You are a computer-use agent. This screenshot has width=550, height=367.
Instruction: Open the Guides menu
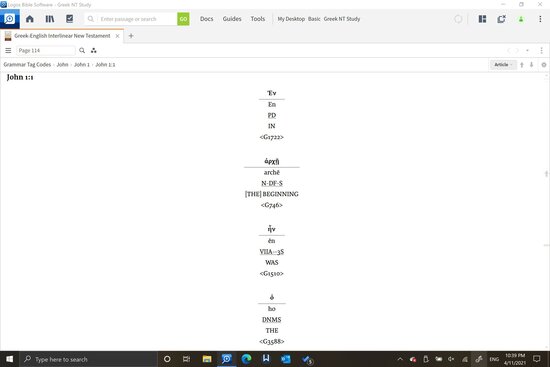coord(232,19)
